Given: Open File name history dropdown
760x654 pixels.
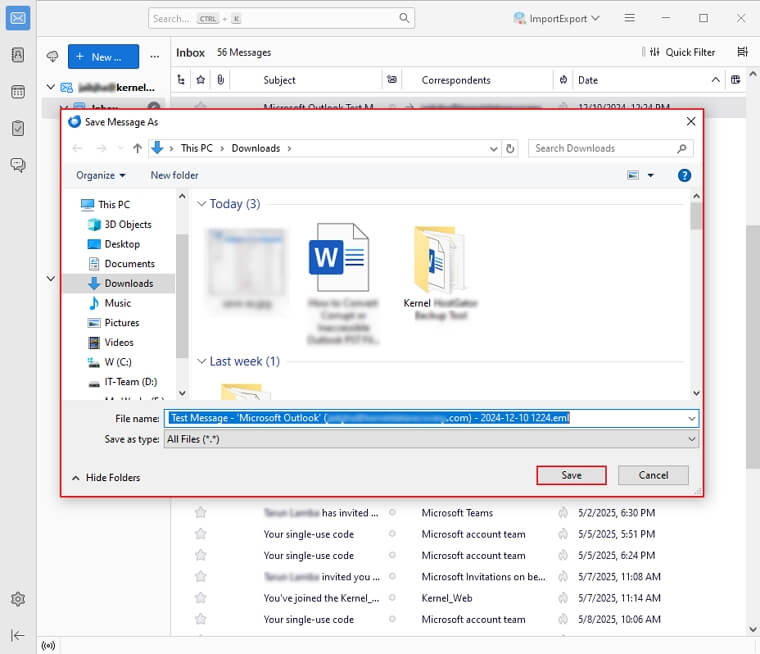Looking at the screenshot, I should tap(692, 418).
